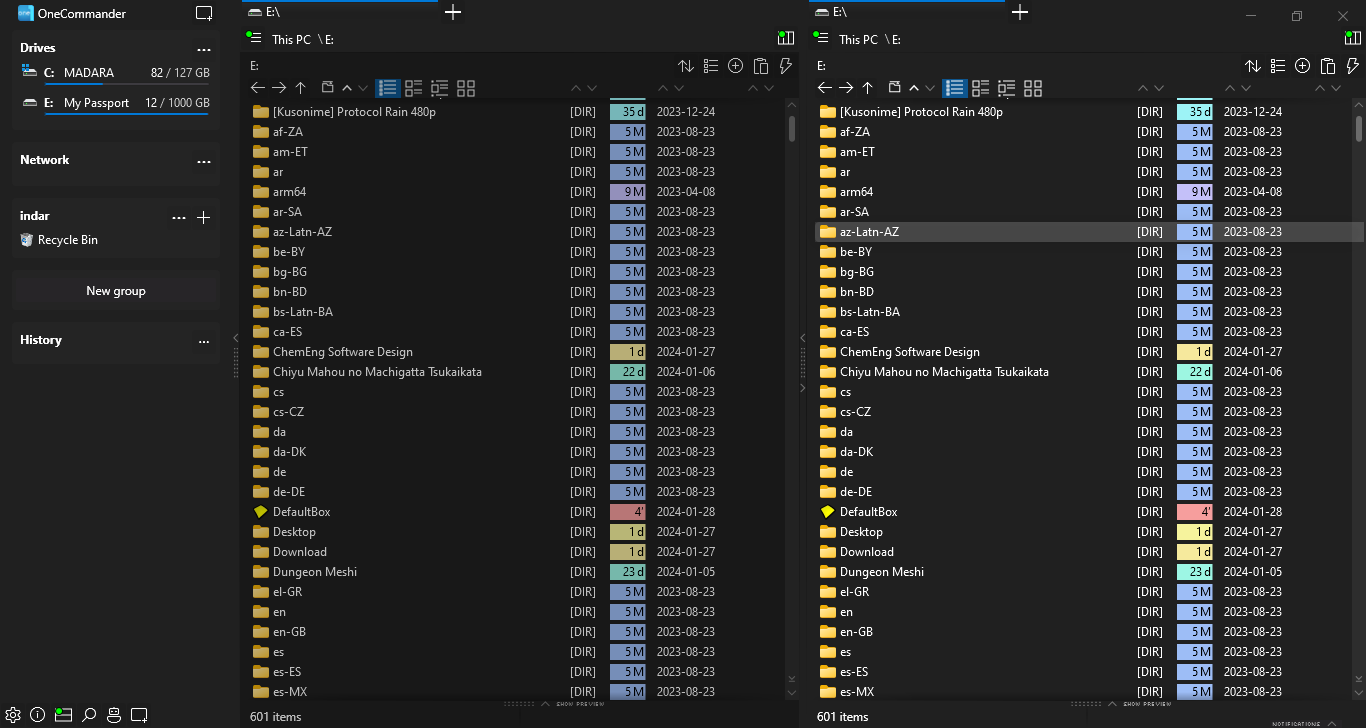Open Settings via the gear icon
1366x728 pixels.
[x=13, y=715]
